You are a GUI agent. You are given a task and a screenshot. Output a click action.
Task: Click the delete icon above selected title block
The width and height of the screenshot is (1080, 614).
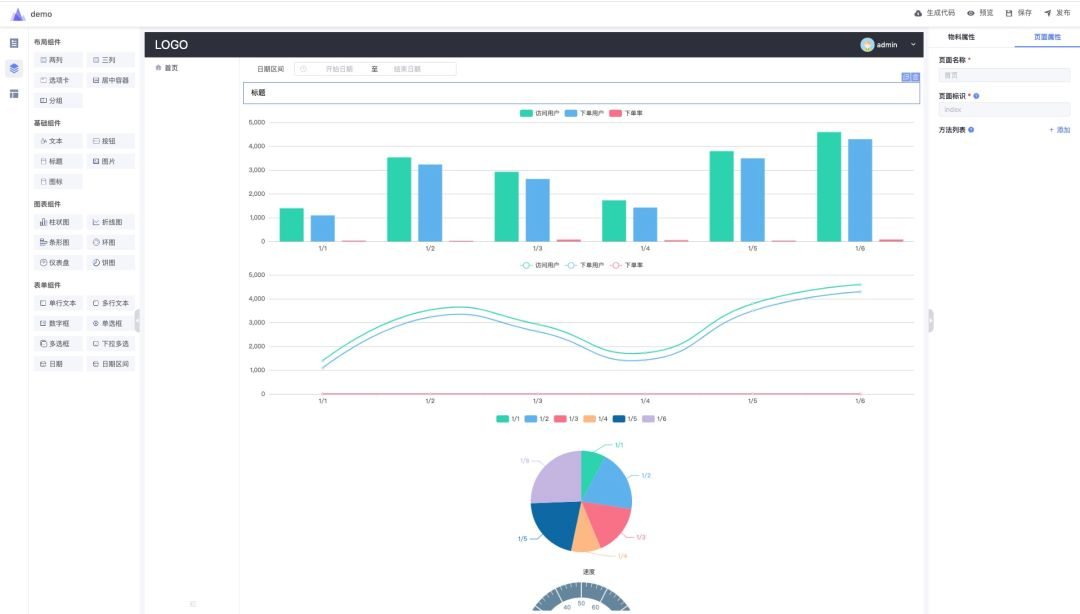click(x=915, y=77)
